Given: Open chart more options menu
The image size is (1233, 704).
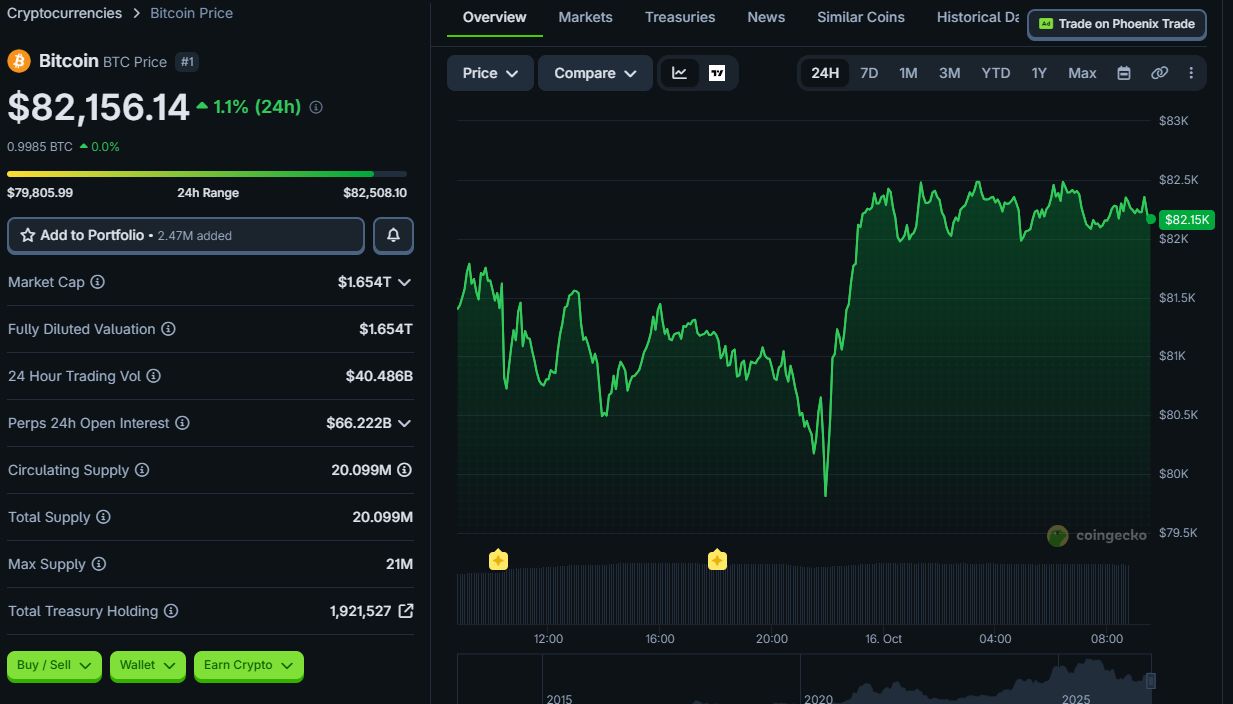Looking at the screenshot, I should click(1191, 73).
